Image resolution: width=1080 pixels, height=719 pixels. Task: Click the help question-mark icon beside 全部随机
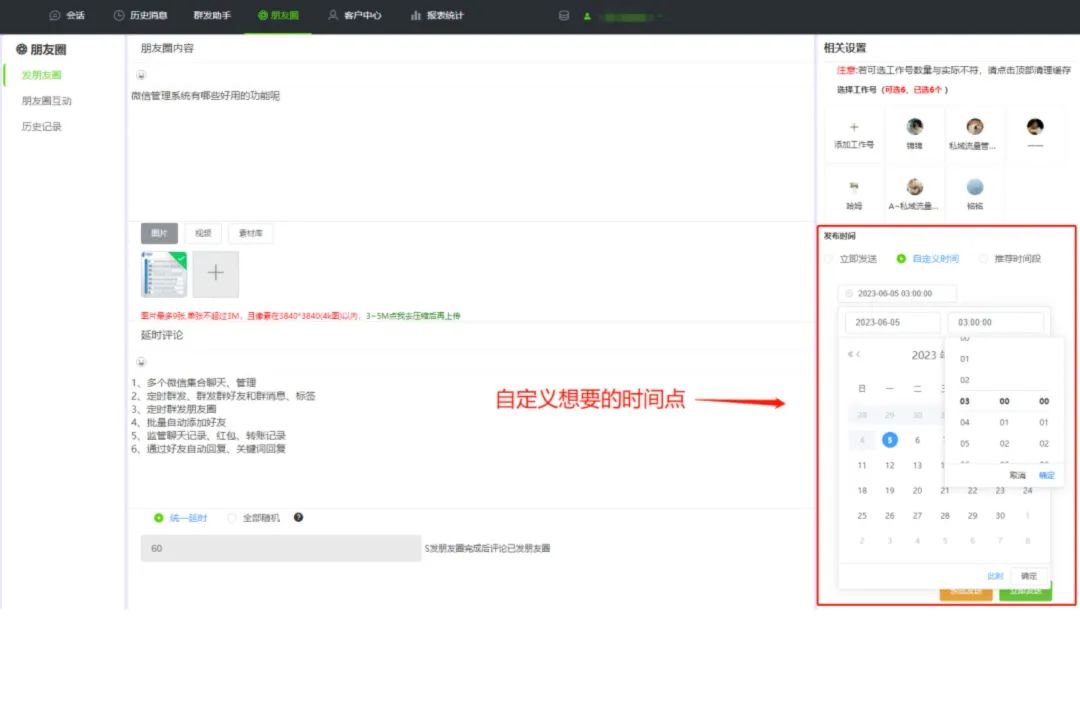[300, 518]
